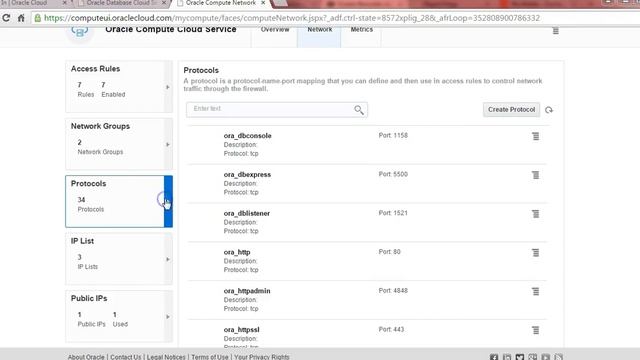640x360 pixels.
Task: Select the Protocols sidebar card
Action: [x=119, y=202]
